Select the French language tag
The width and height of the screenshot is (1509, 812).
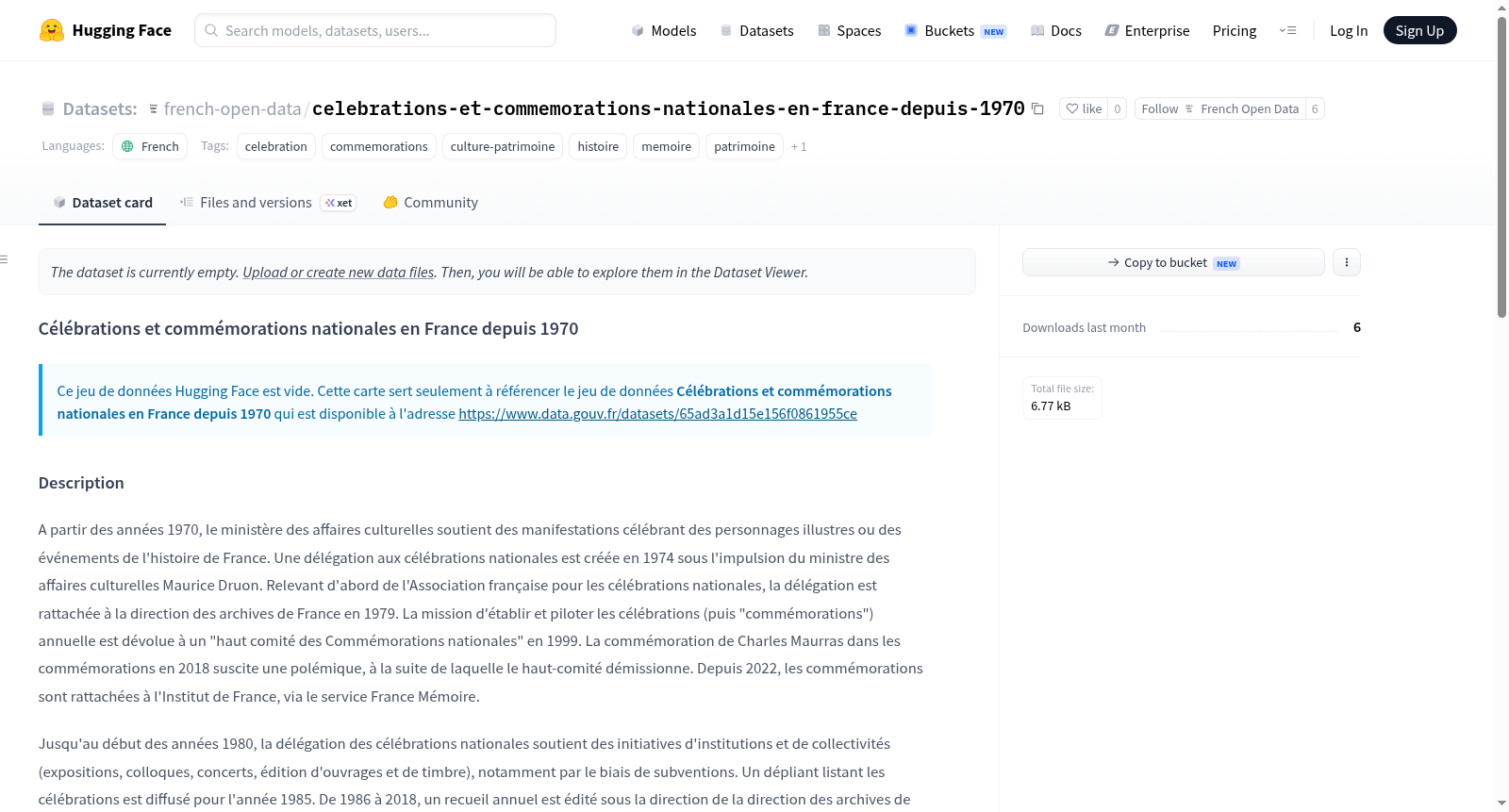(150, 146)
